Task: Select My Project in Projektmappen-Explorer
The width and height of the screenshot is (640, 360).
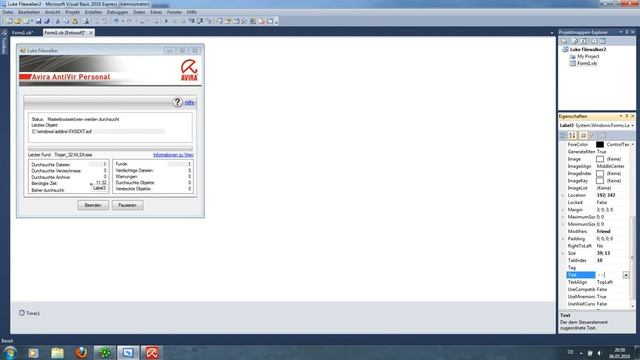Action: (x=588, y=56)
